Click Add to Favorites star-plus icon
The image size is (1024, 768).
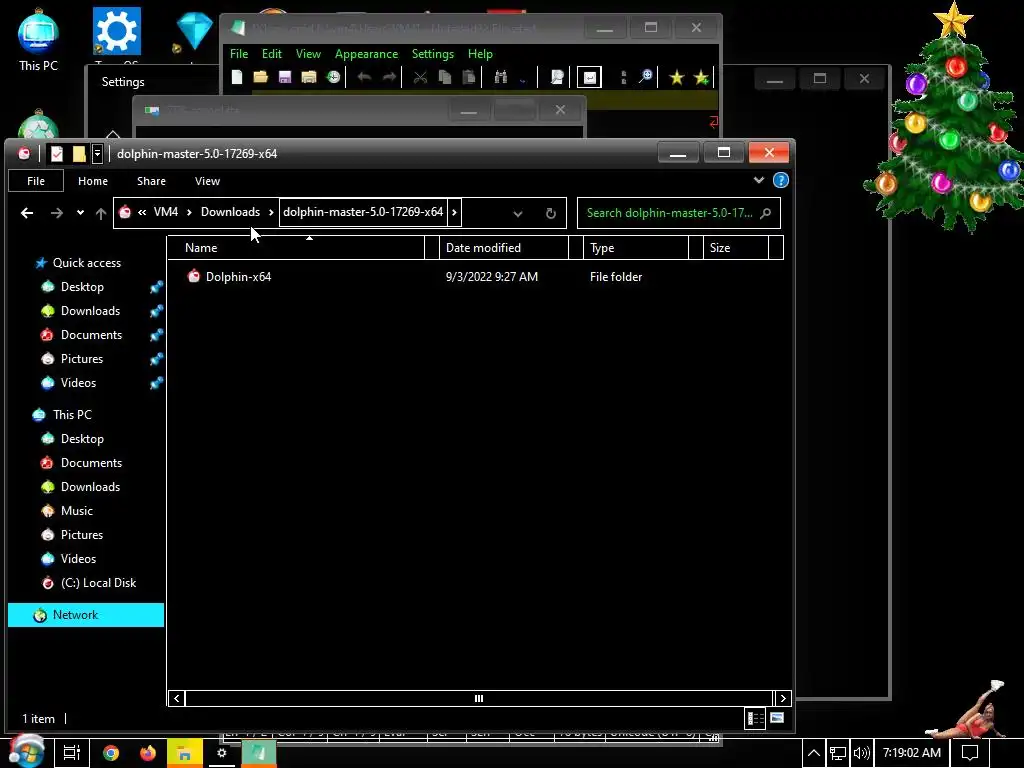[701, 78]
